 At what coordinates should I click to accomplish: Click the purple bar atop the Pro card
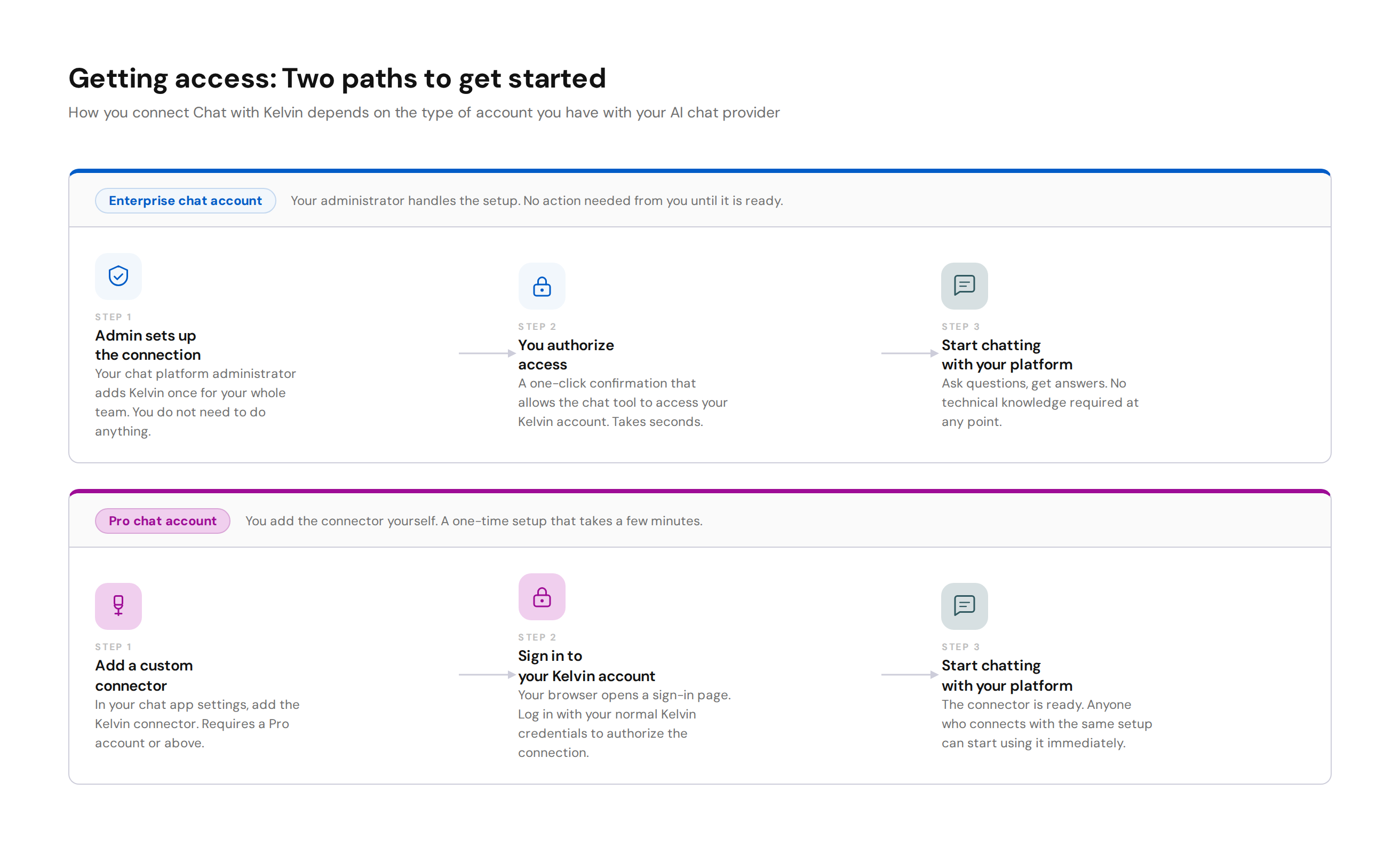click(x=700, y=491)
